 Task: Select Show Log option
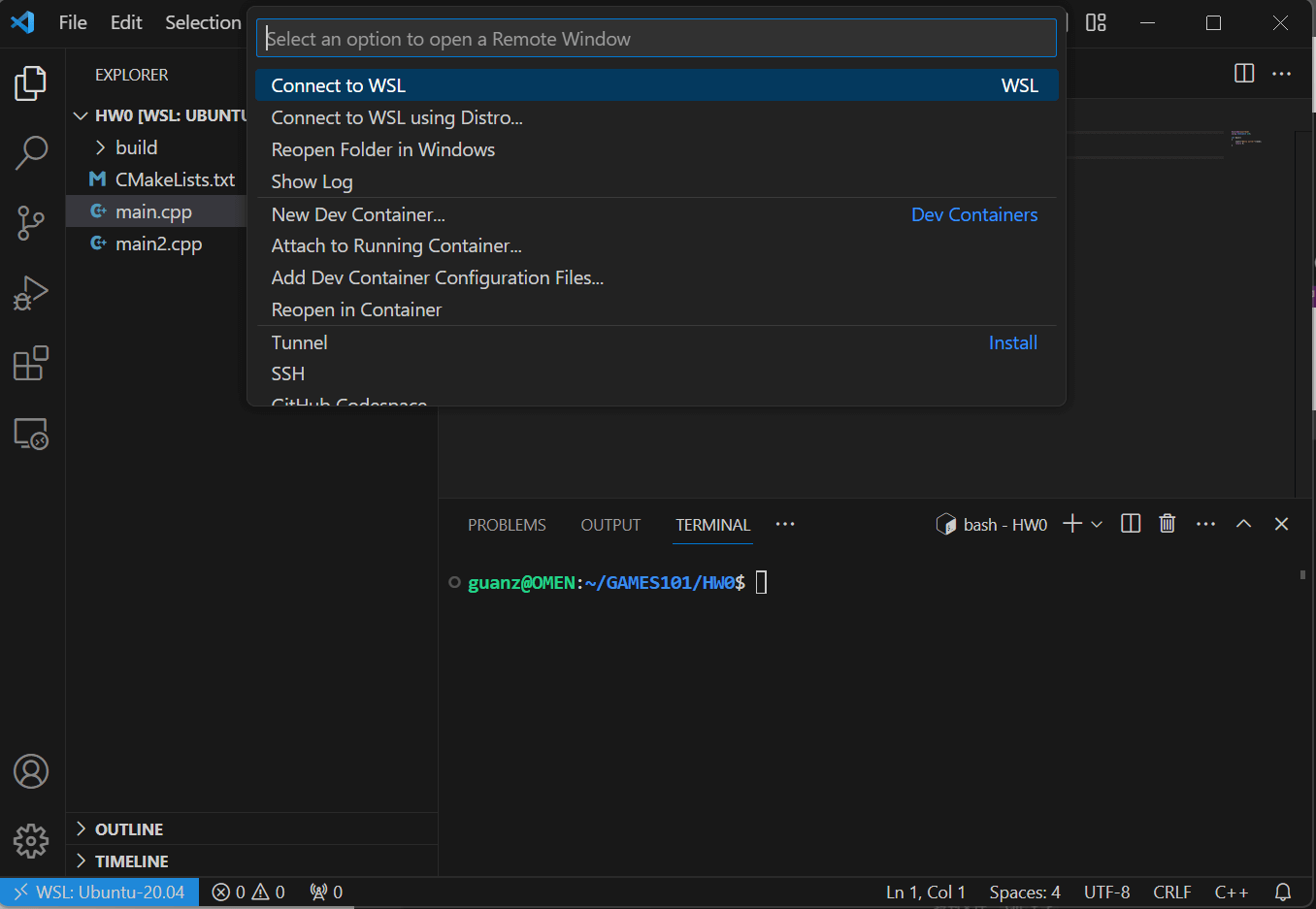[x=656, y=181]
